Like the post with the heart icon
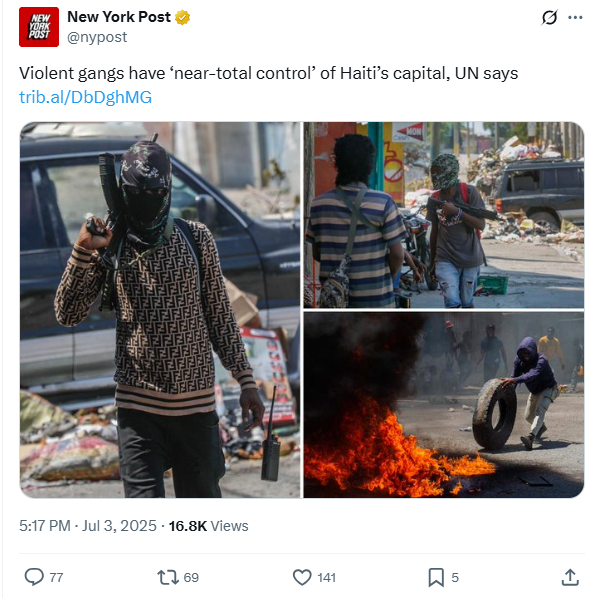599x598 pixels. pos(302,577)
